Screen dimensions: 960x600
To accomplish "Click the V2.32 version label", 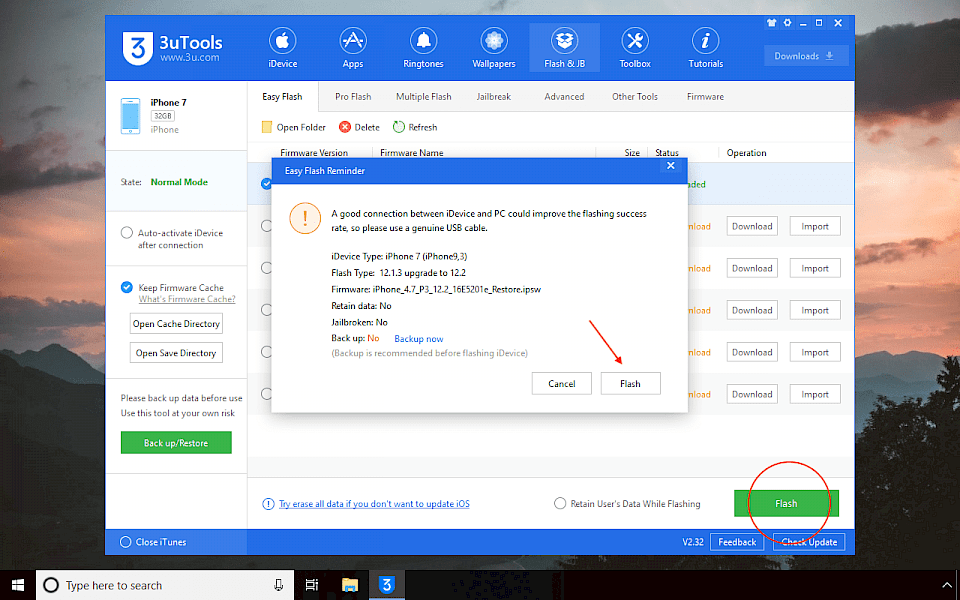I will click(x=693, y=542).
